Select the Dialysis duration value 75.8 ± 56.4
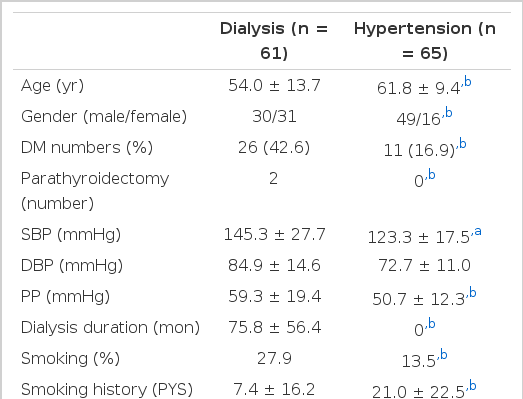The width and height of the screenshot is (523, 399). coord(275,327)
